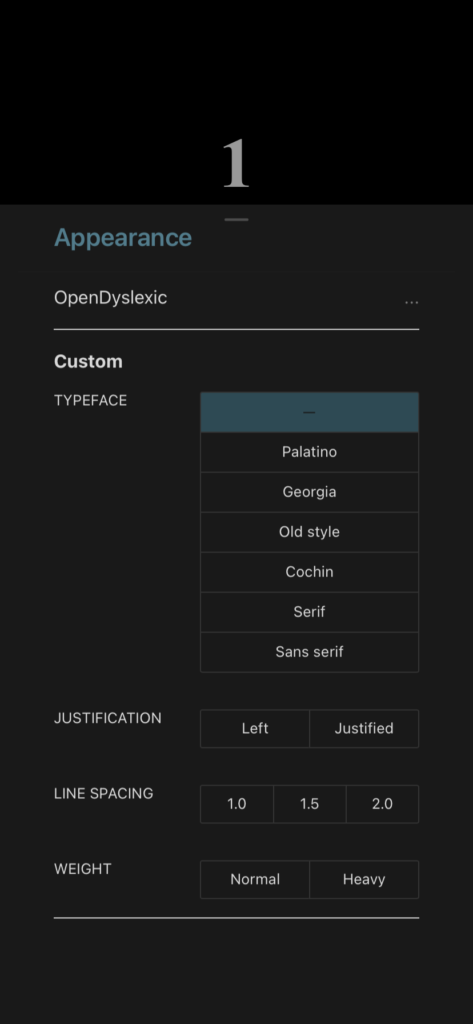473x1024 pixels.
Task: Choose Palatino typeface
Action: 309,452
